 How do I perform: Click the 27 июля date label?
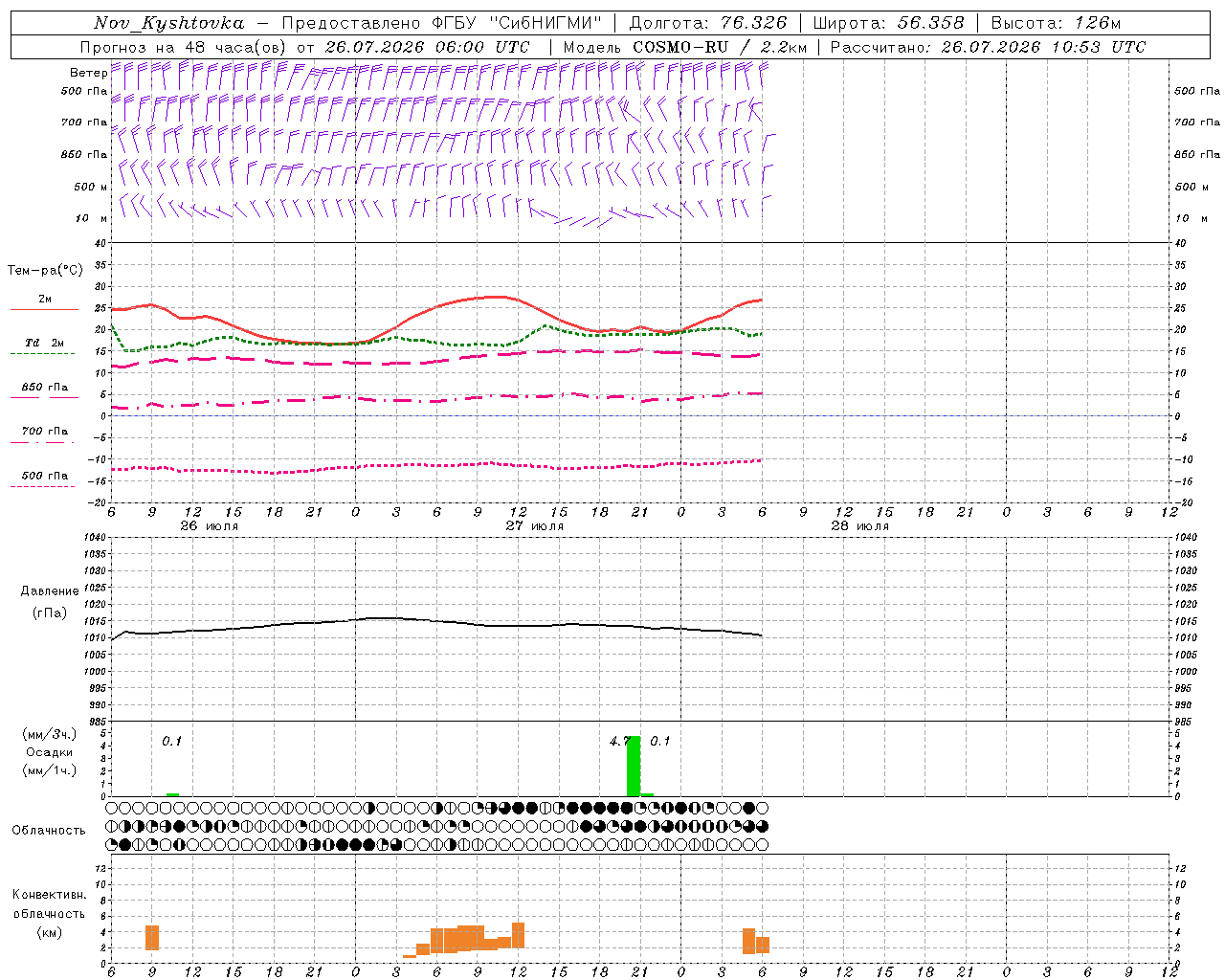[534, 526]
